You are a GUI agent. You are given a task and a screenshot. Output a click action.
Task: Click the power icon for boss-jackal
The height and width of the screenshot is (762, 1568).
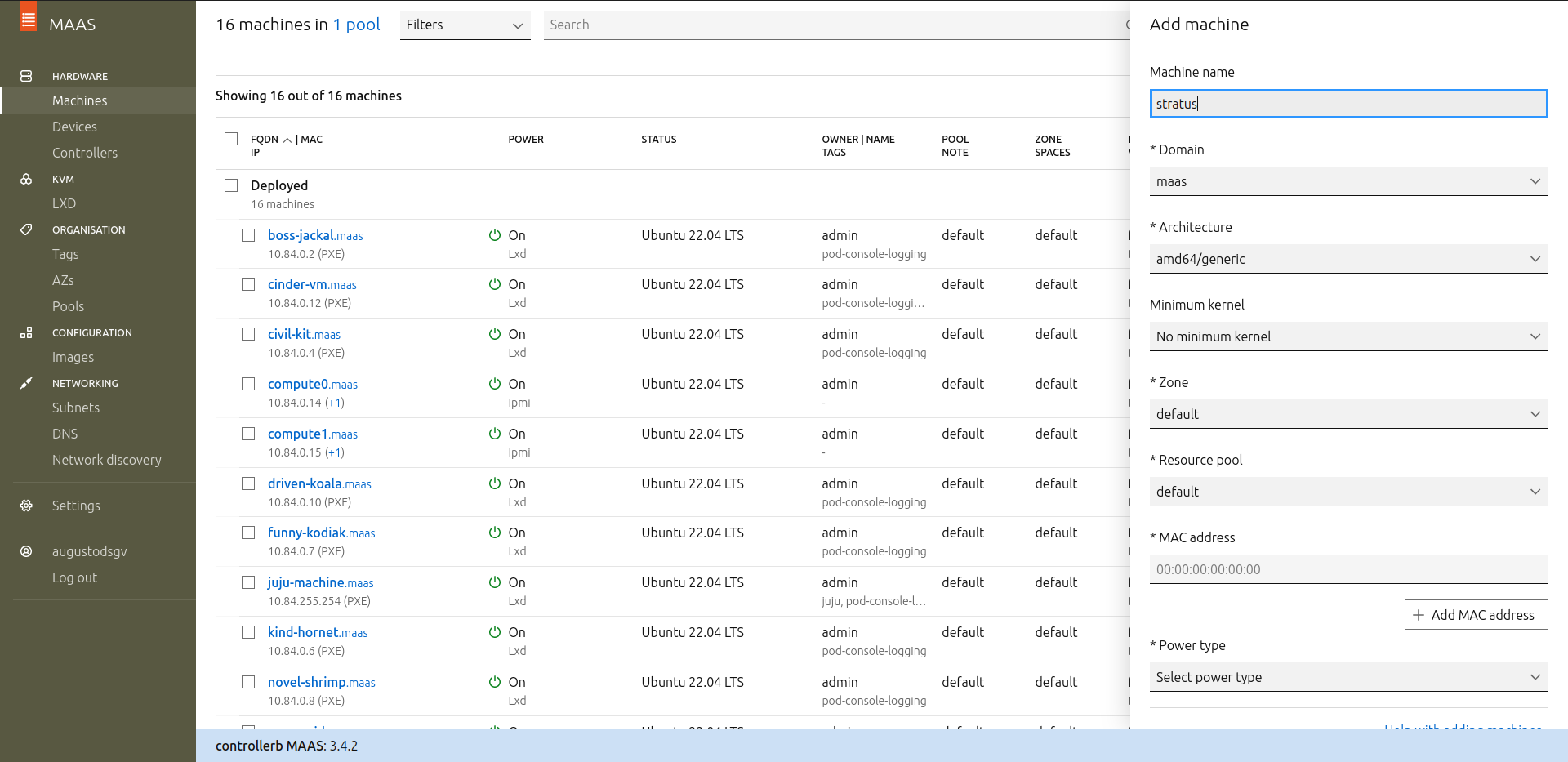coord(495,235)
